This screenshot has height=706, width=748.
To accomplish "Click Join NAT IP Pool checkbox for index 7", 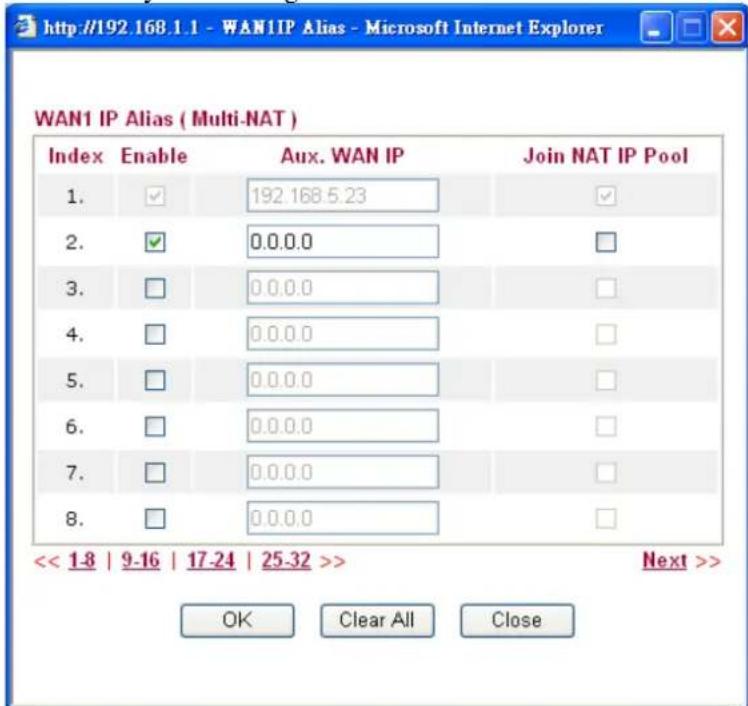I will click(x=606, y=473).
